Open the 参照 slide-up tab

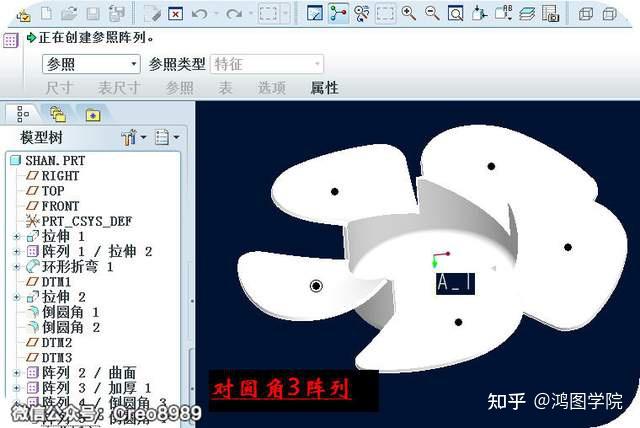click(180, 88)
